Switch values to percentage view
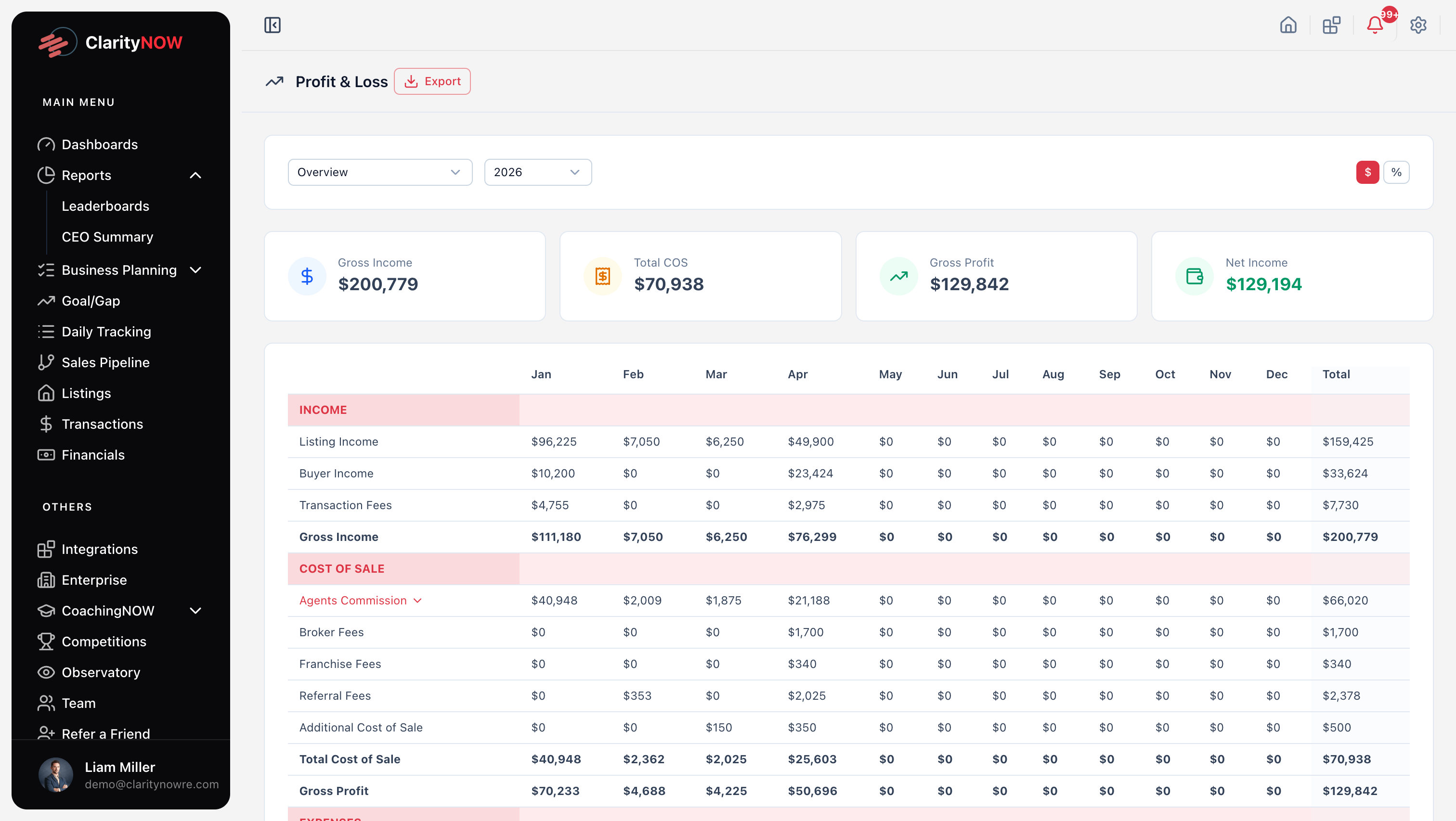The height and width of the screenshot is (821, 1456). click(x=1397, y=172)
